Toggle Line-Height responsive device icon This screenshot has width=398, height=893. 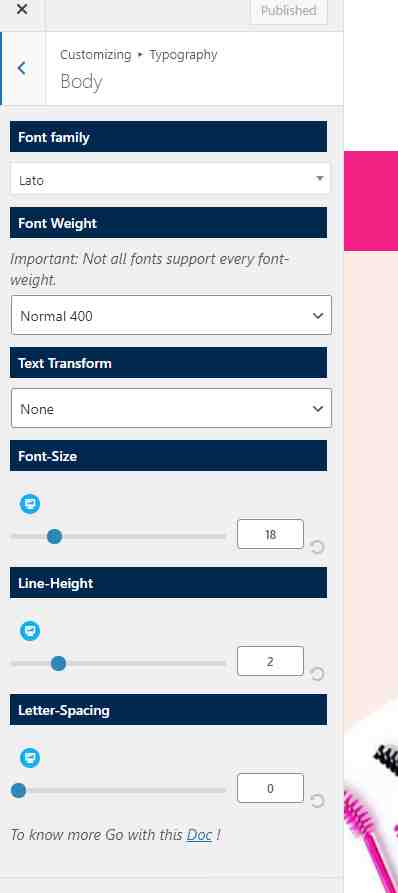[x=30, y=631]
